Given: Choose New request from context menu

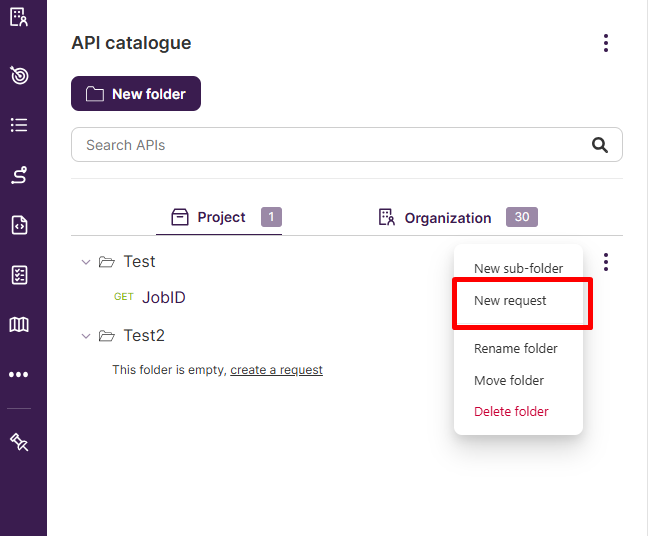Looking at the screenshot, I should point(510,301).
